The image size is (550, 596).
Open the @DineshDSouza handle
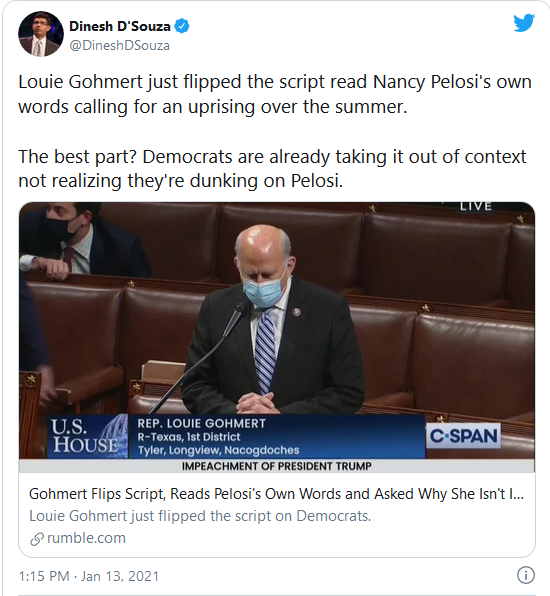tap(119, 46)
